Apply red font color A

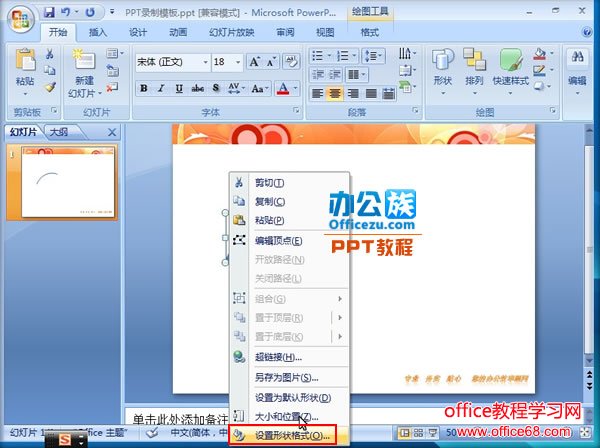[x=283, y=89]
